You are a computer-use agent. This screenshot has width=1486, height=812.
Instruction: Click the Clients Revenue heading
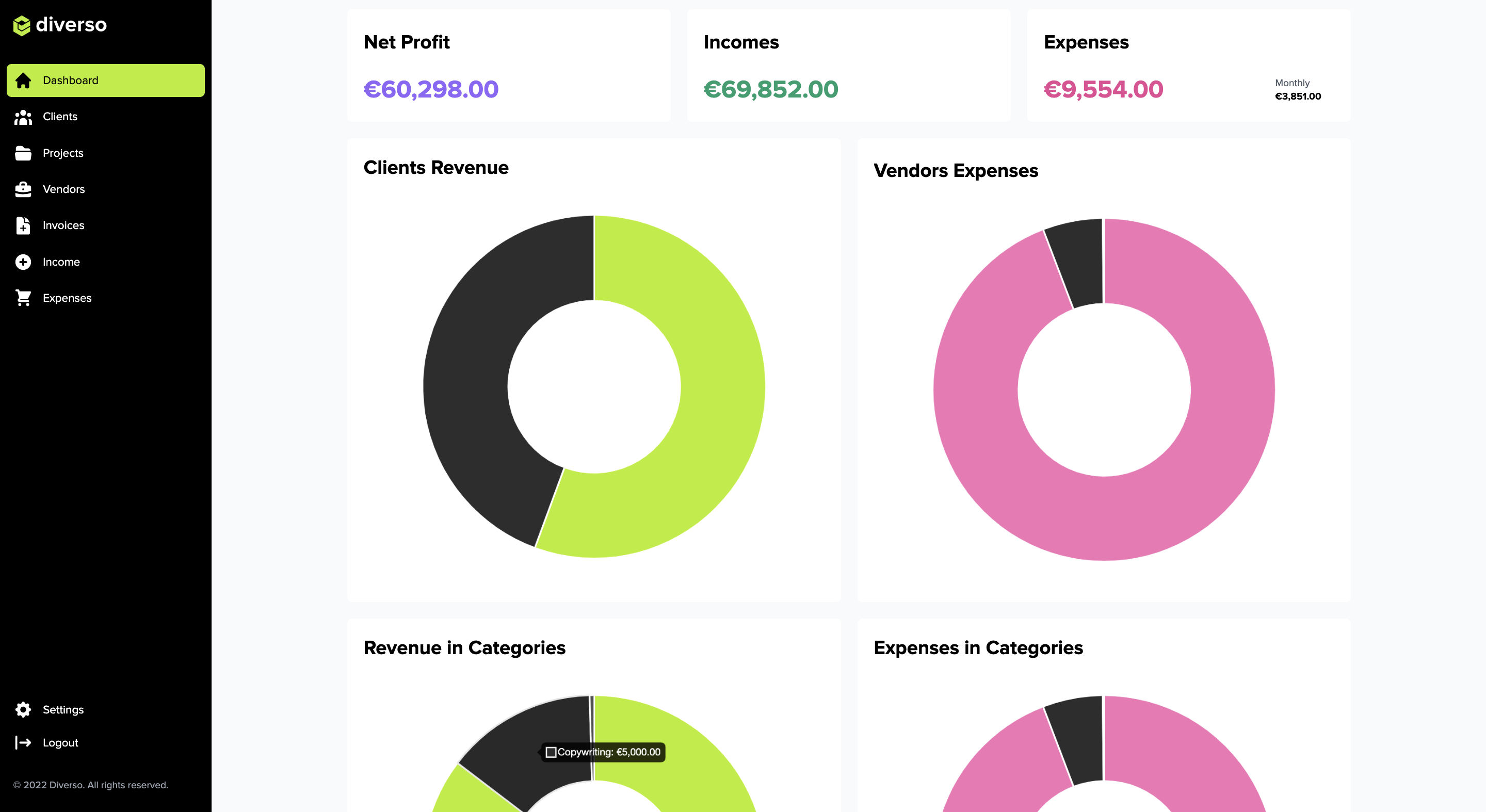coord(435,168)
